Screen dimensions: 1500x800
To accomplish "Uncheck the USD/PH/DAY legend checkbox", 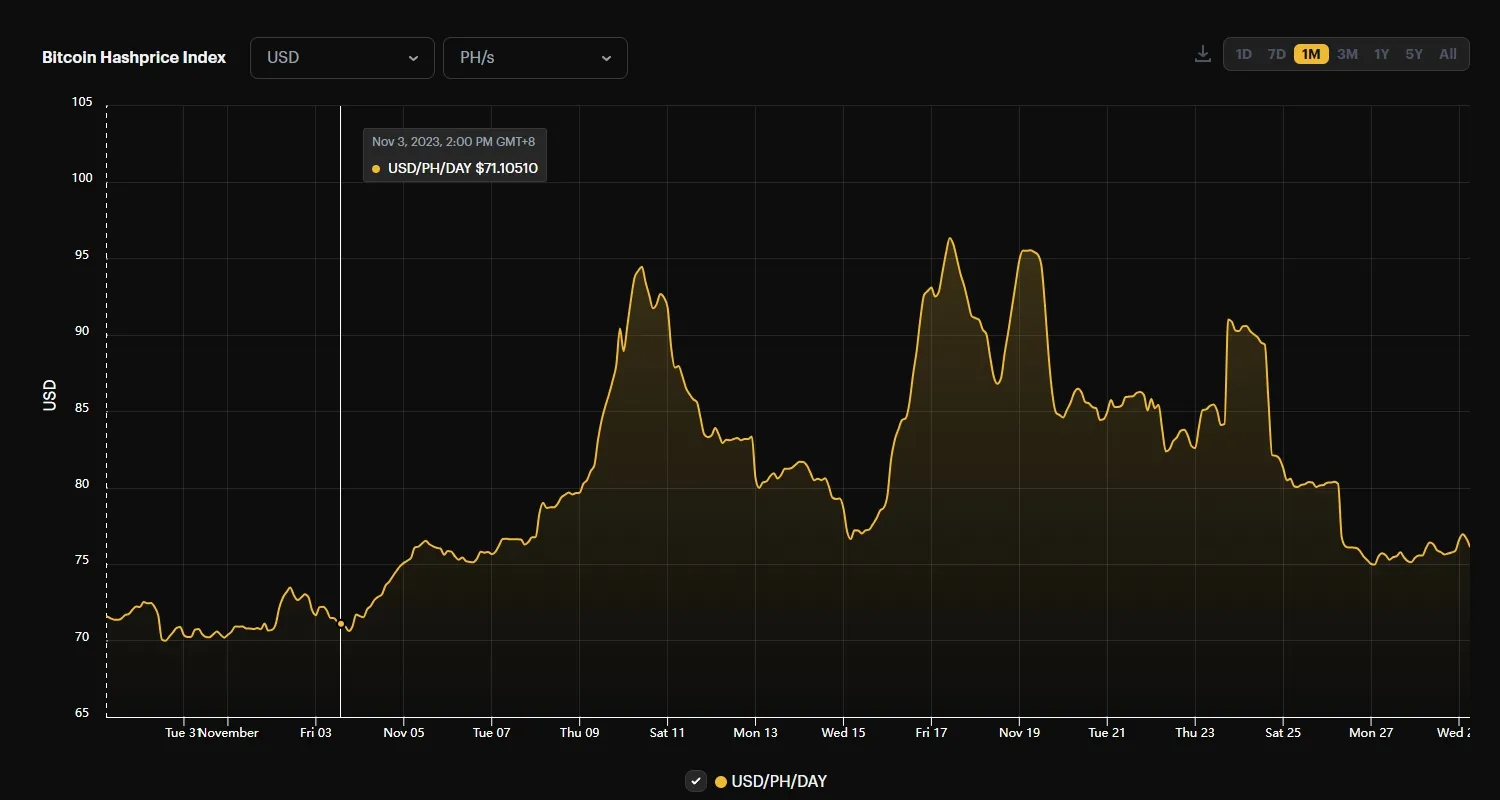I will 695,781.
